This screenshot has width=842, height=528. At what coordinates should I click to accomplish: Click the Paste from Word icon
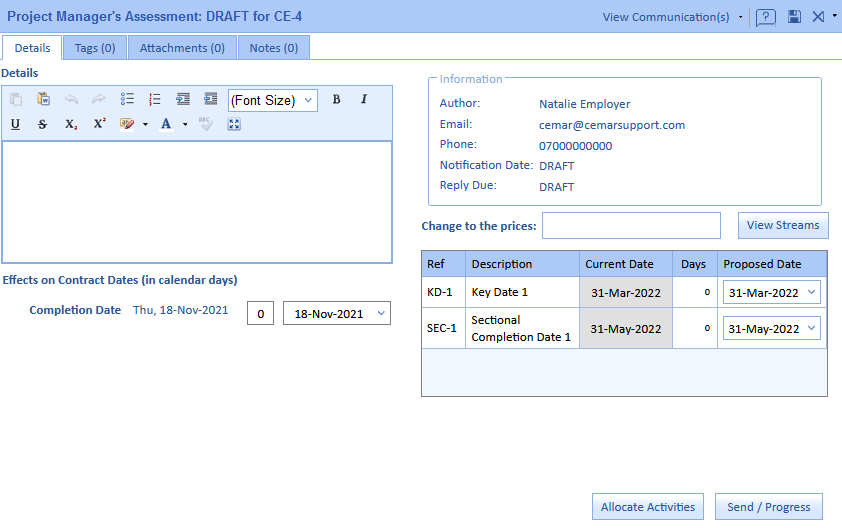pos(44,99)
